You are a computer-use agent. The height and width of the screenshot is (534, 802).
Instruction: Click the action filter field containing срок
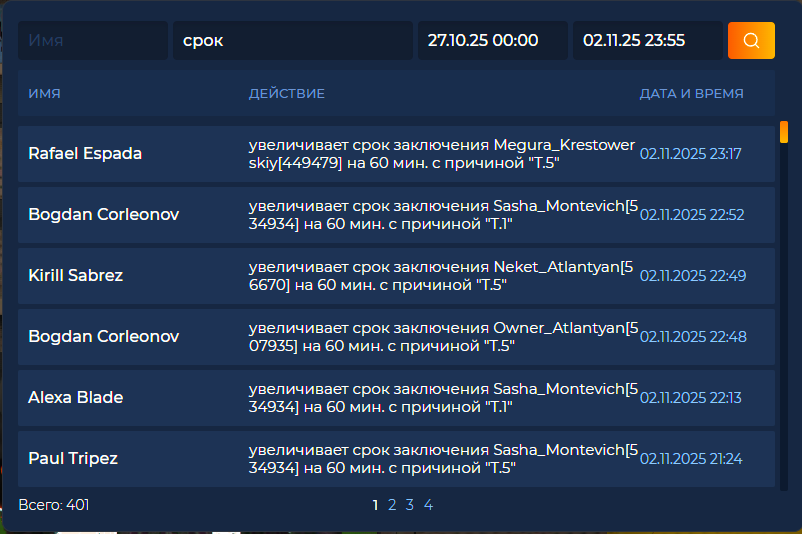click(x=292, y=41)
